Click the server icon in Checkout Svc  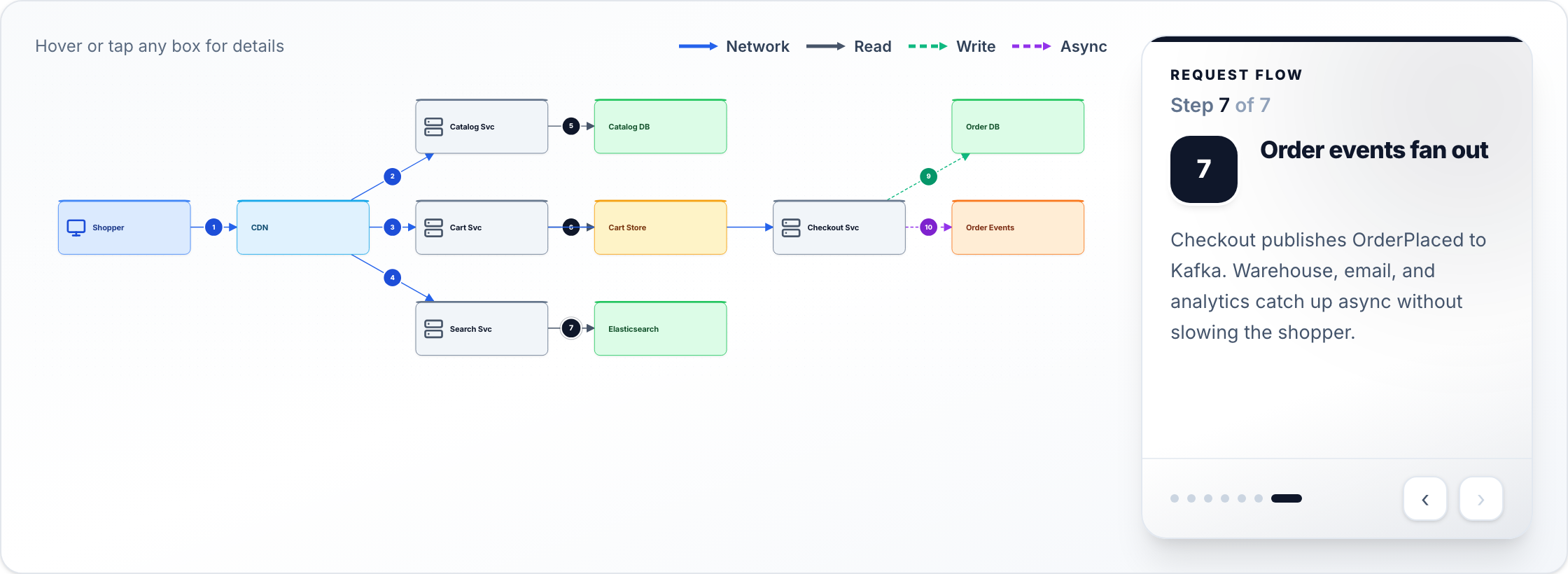click(x=791, y=227)
